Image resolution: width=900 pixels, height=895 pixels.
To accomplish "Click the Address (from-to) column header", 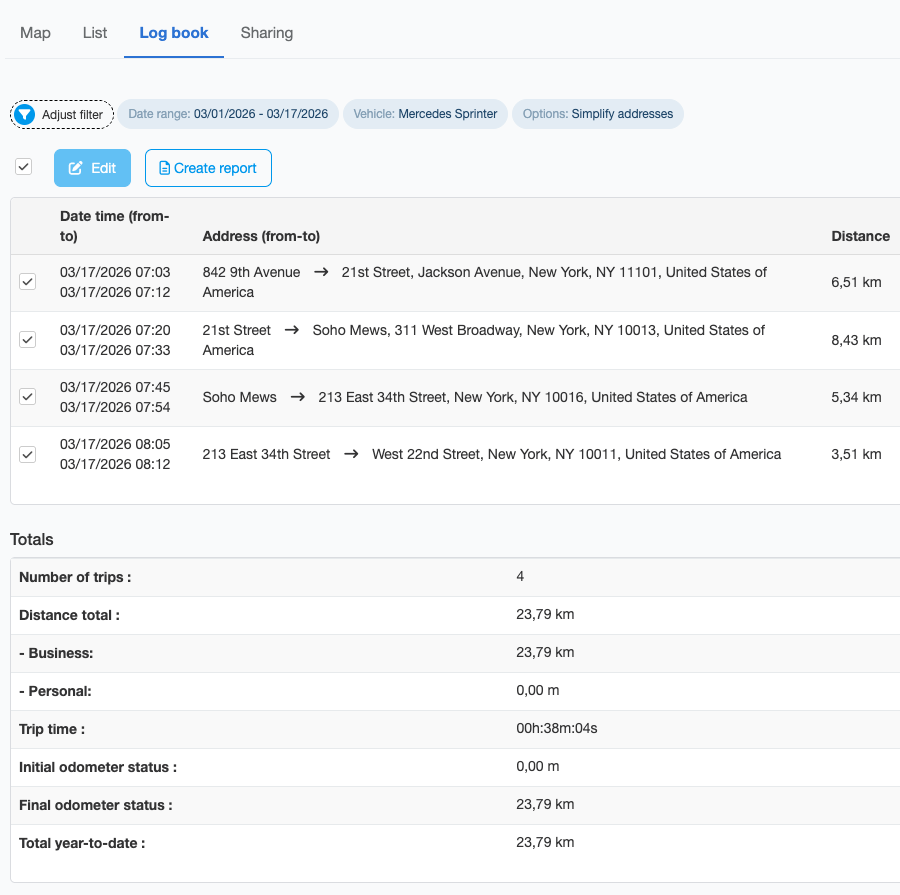I will coord(261,236).
